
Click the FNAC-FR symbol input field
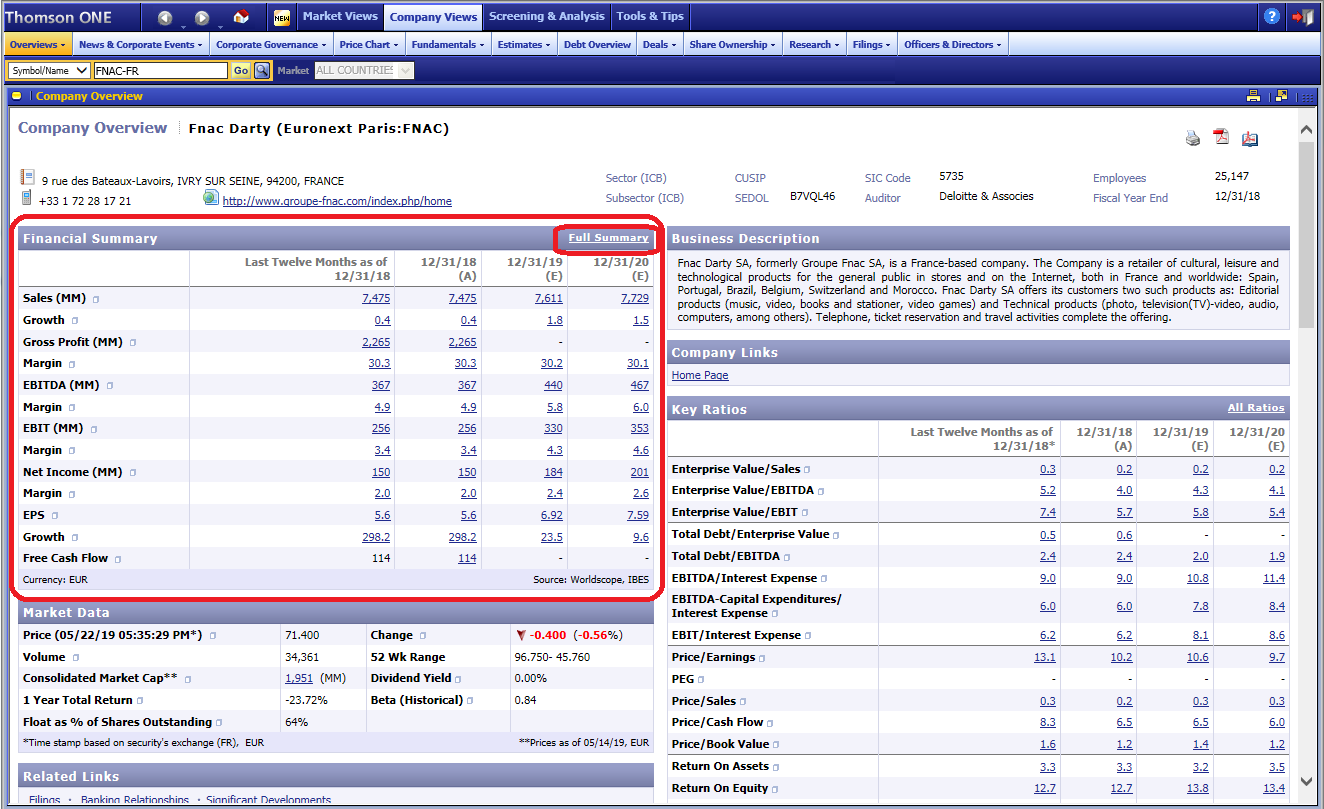pyautogui.click(x=160, y=70)
